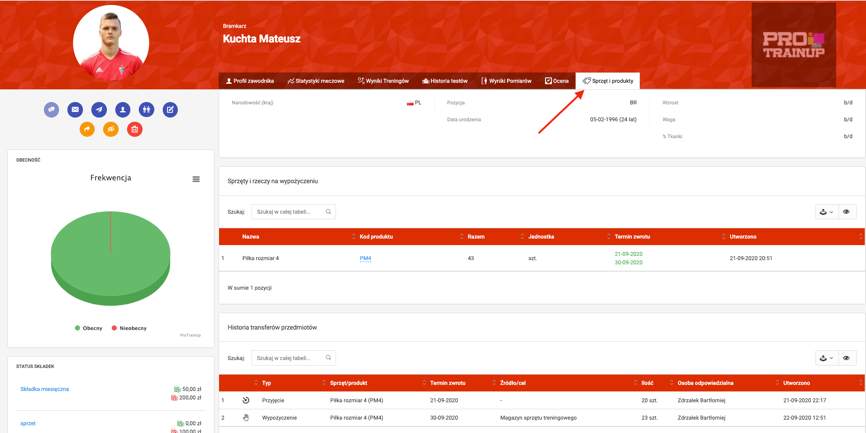Screen dimensions: 866x433
Task: Click the blue two-people icon
Action: pos(146,110)
